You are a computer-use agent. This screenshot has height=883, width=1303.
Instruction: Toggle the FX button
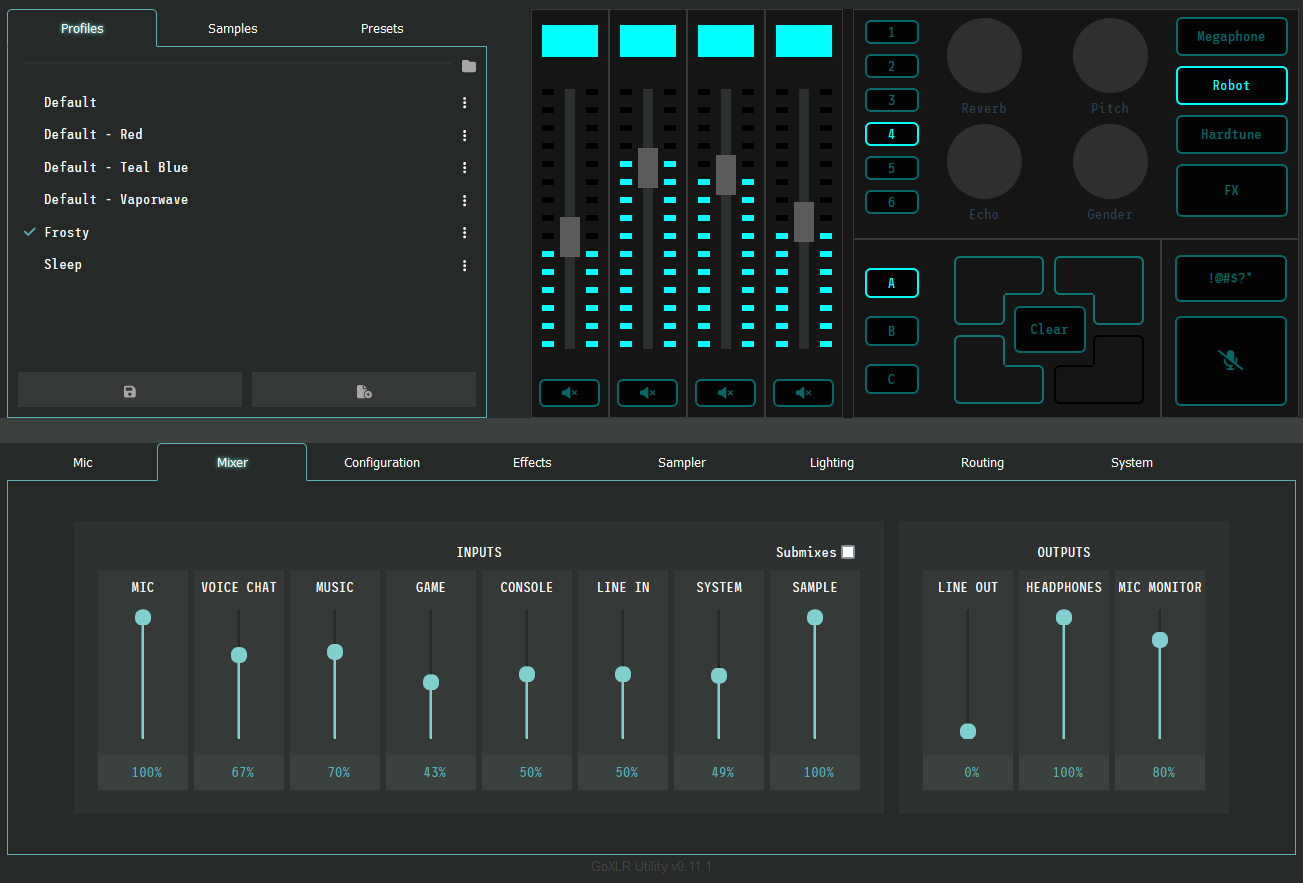pos(1231,190)
